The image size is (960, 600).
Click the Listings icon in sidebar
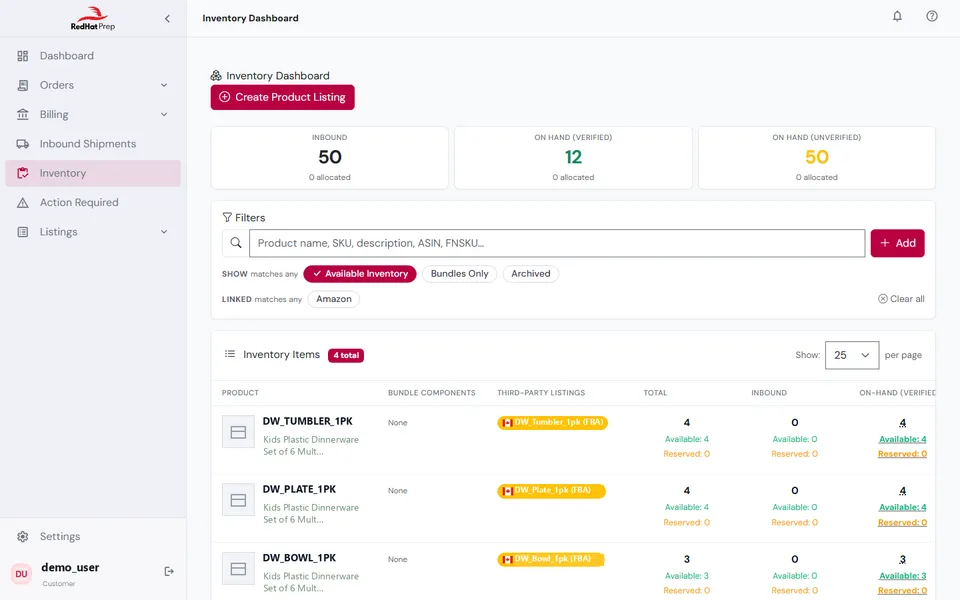(x=23, y=232)
